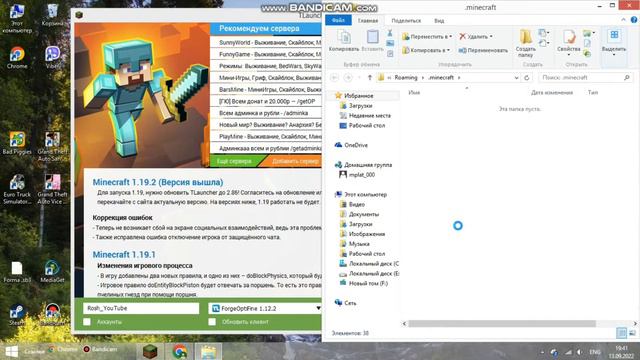640x360 pixels.
Task: Collapse the Explorer ribbon chevron
Action: (623, 20)
